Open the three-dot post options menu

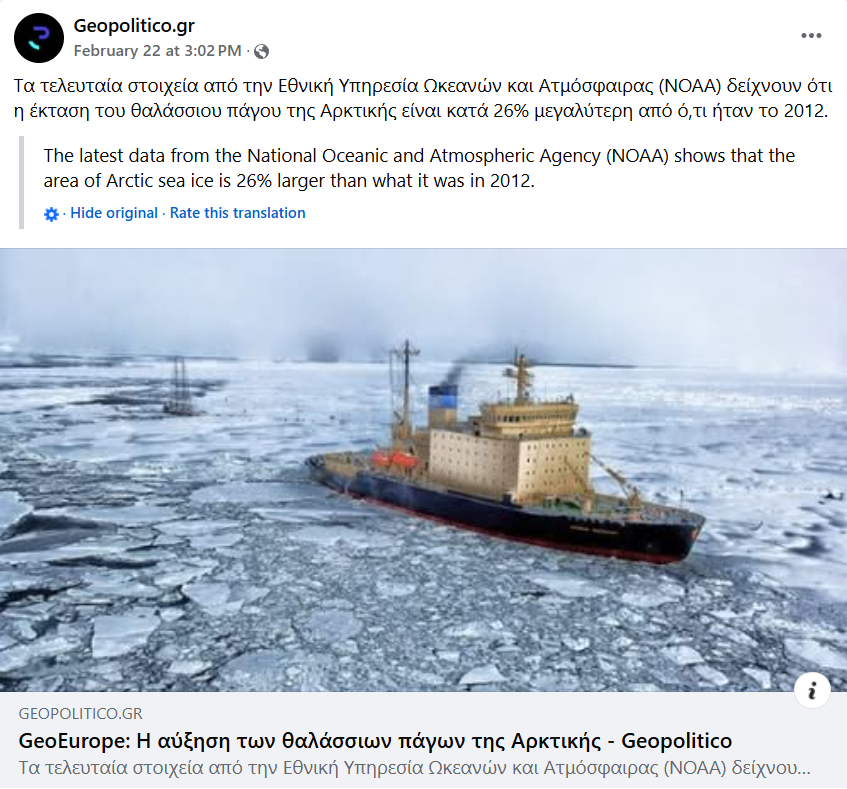811,36
